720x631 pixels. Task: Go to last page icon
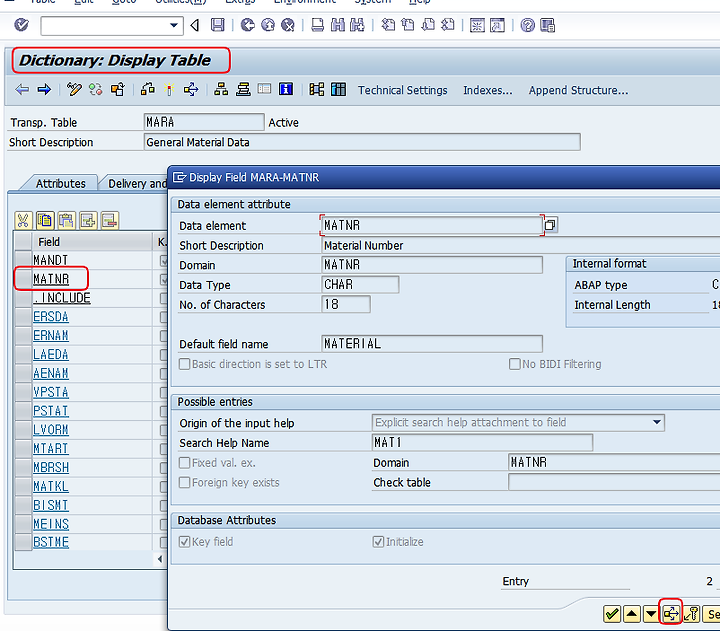pyautogui.click(x=448, y=25)
